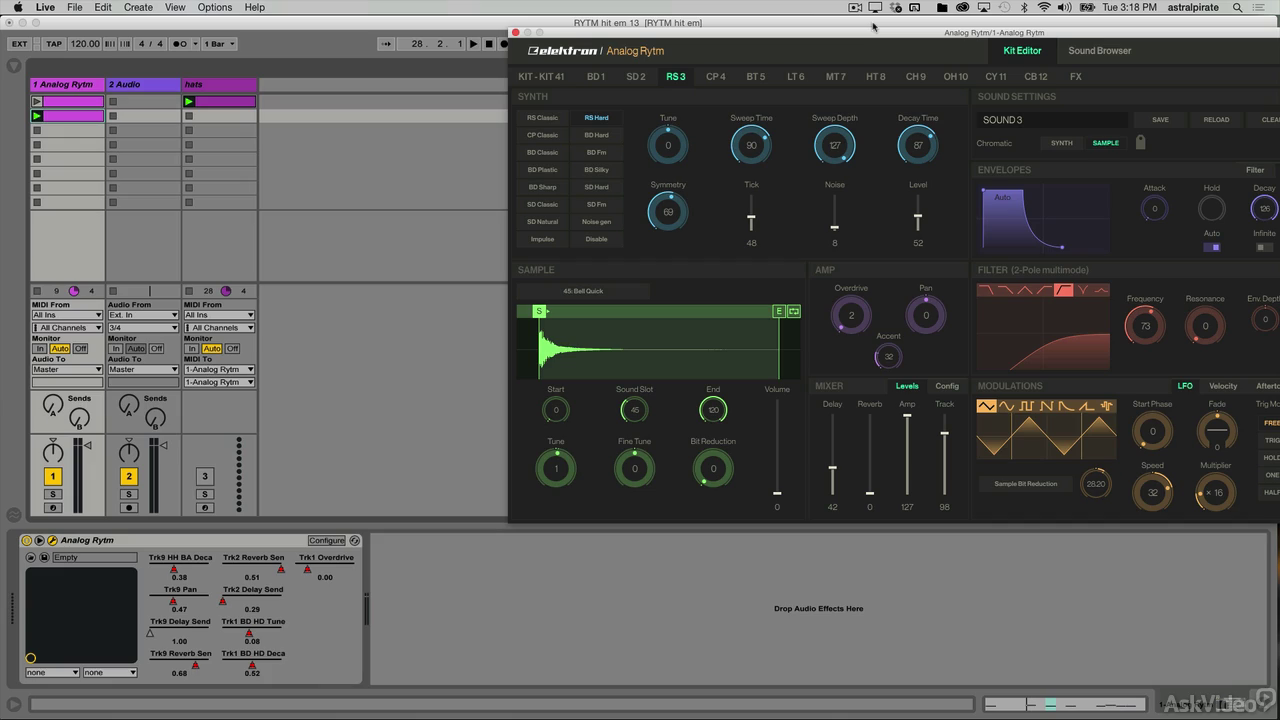Open track 2 Audio From Ext. In dropdown
Image resolution: width=1280 pixels, height=720 pixels.
tap(143, 315)
